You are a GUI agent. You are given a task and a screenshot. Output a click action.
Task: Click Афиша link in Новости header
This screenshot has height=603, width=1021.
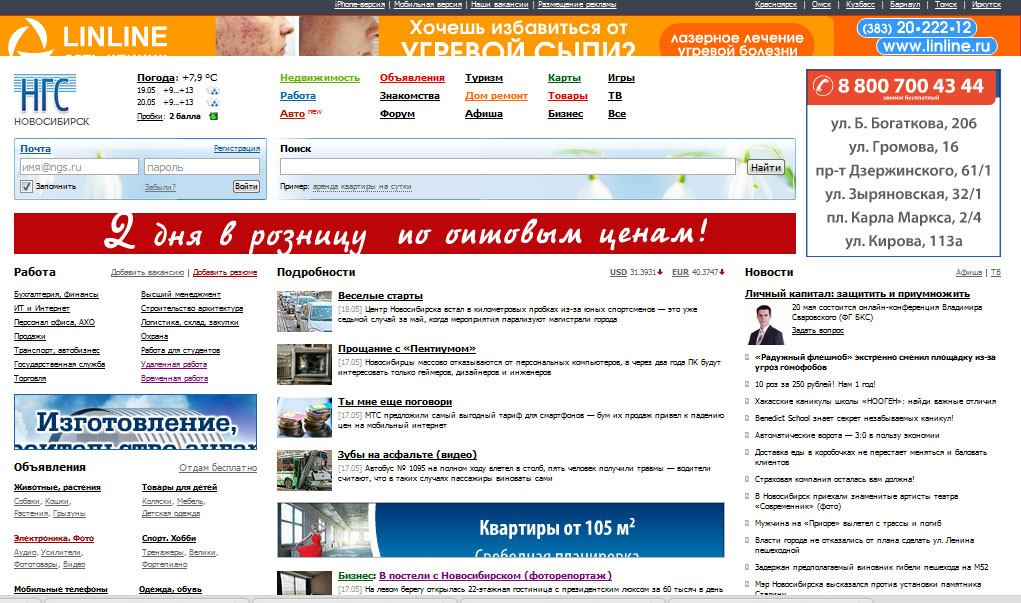coord(968,272)
